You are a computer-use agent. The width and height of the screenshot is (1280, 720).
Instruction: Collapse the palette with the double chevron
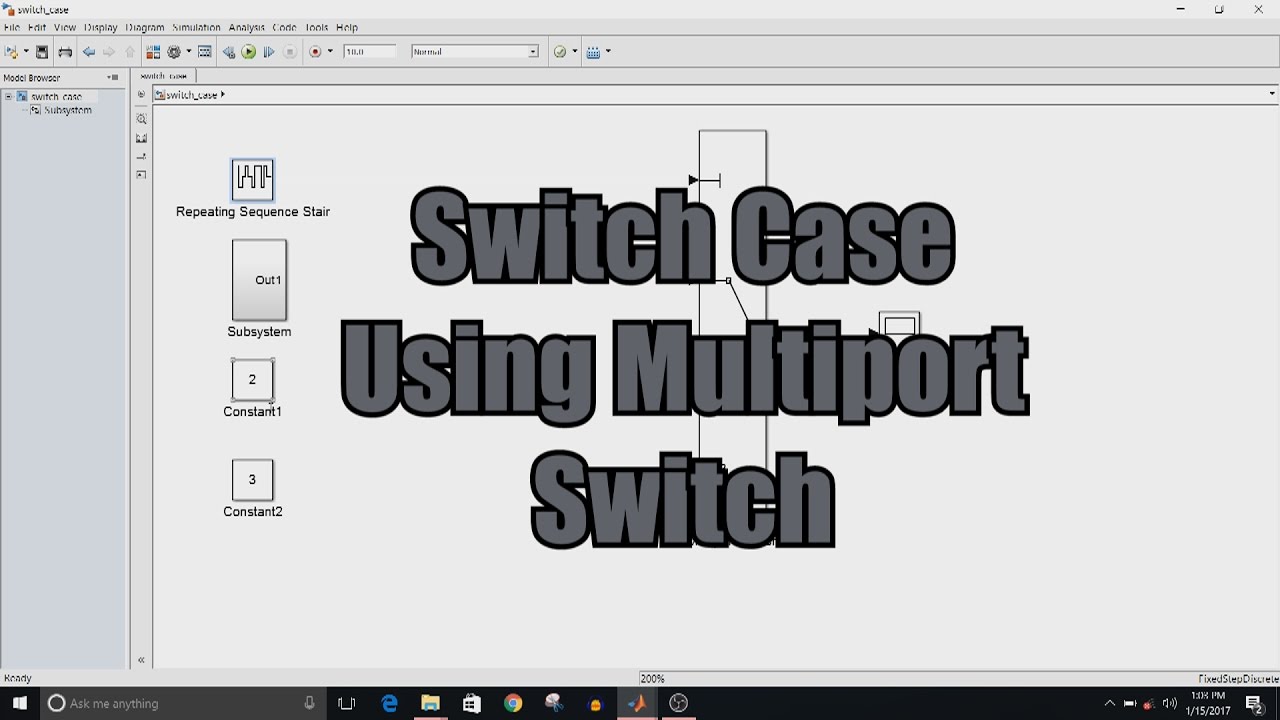tap(141, 660)
